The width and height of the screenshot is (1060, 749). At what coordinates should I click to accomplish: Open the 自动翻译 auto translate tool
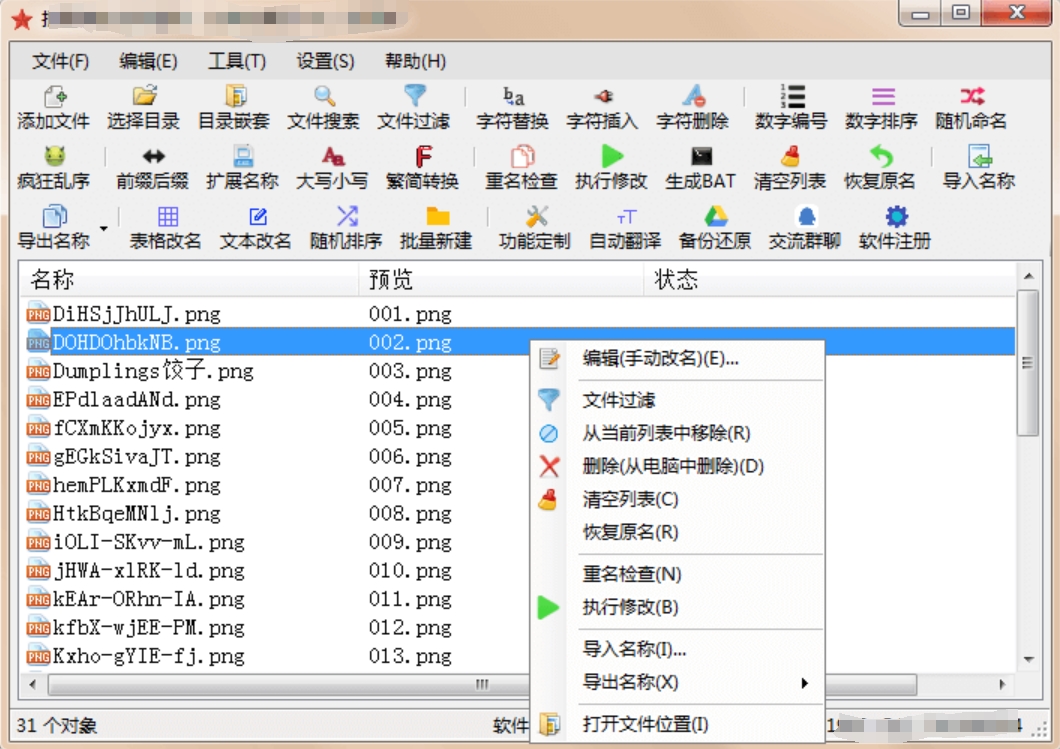625,228
